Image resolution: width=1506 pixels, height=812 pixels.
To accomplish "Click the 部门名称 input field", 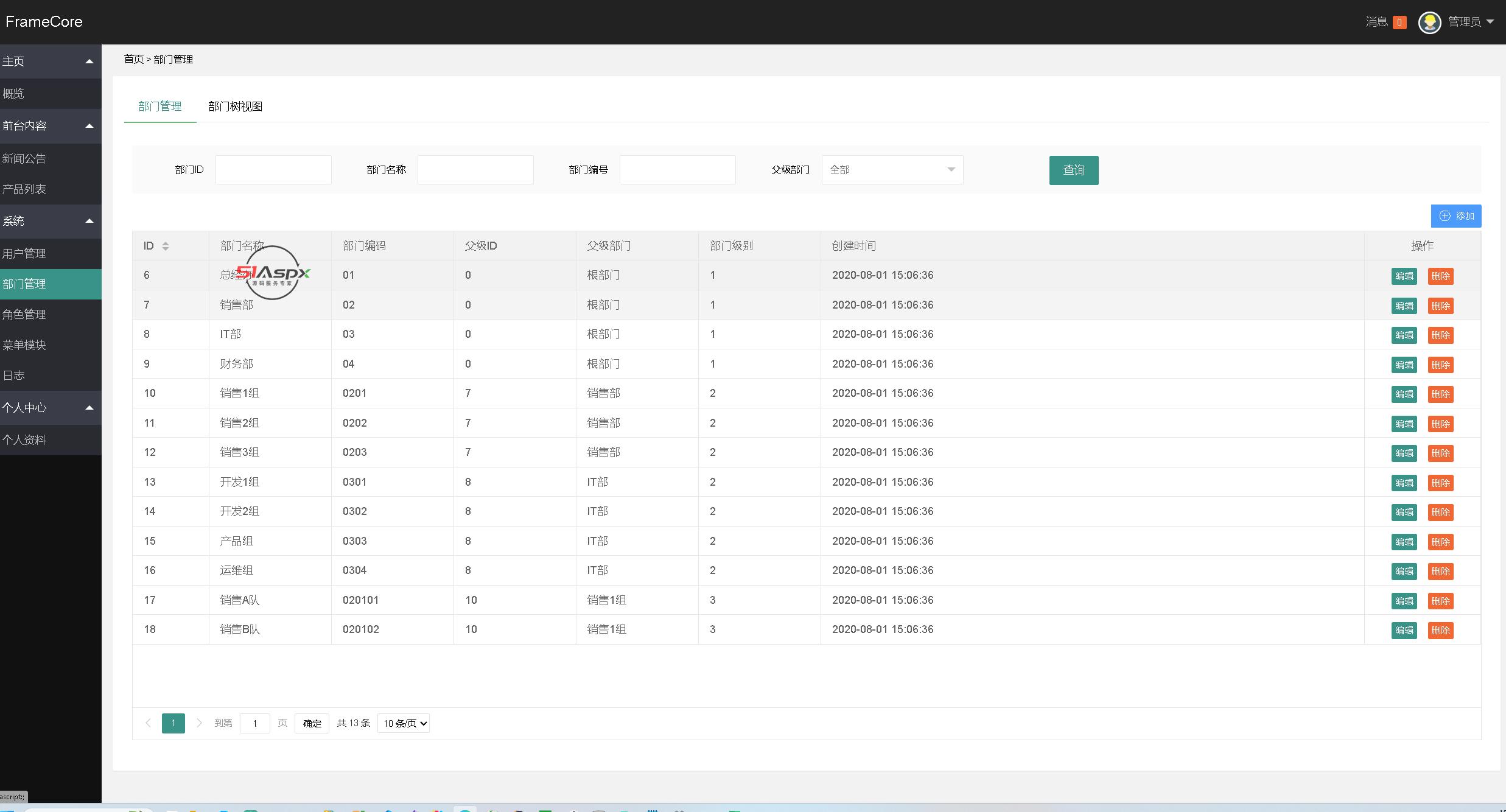I will click(x=475, y=170).
